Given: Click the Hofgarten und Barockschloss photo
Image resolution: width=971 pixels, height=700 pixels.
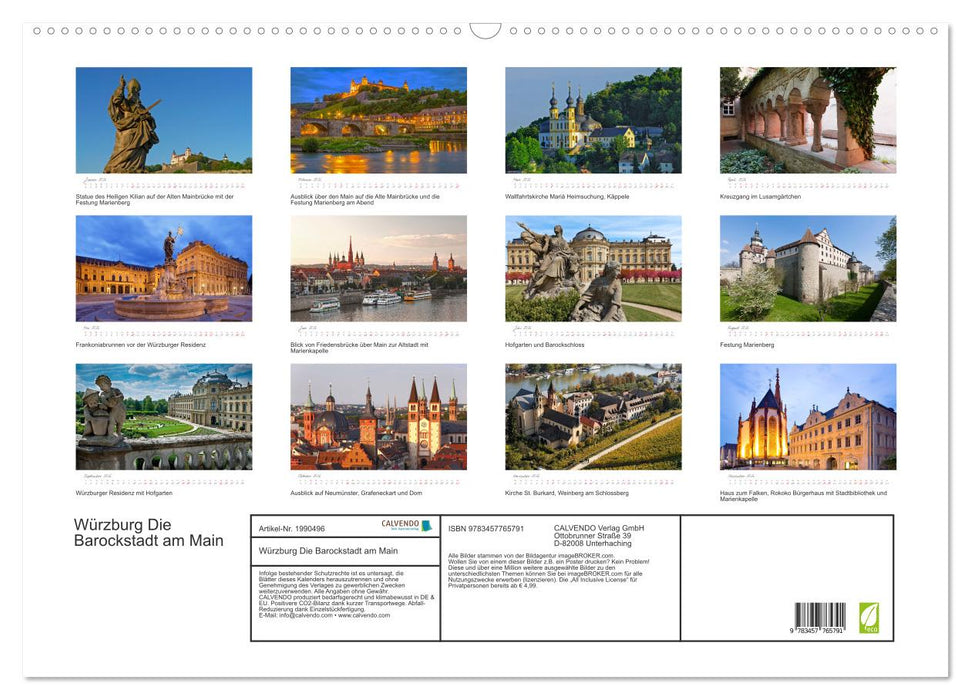Looking at the screenshot, I should (x=592, y=270).
